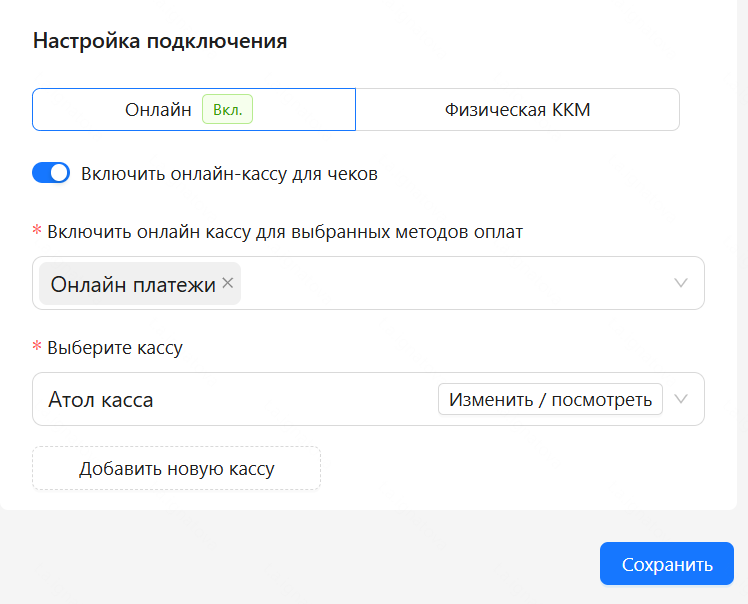
Task: Switch to the Онлайн tab
Action: (x=194, y=109)
